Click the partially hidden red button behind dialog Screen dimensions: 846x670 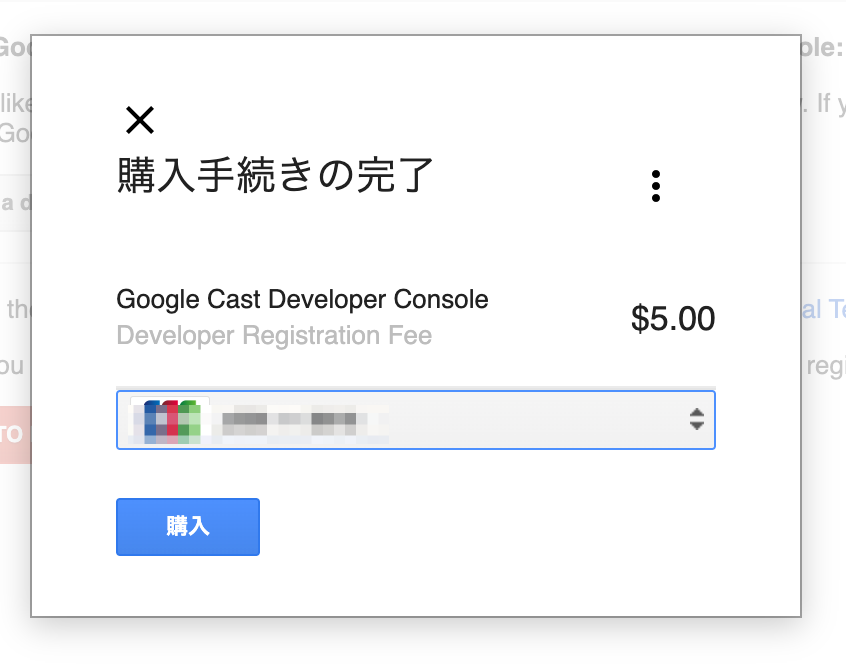(x=16, y=434)
